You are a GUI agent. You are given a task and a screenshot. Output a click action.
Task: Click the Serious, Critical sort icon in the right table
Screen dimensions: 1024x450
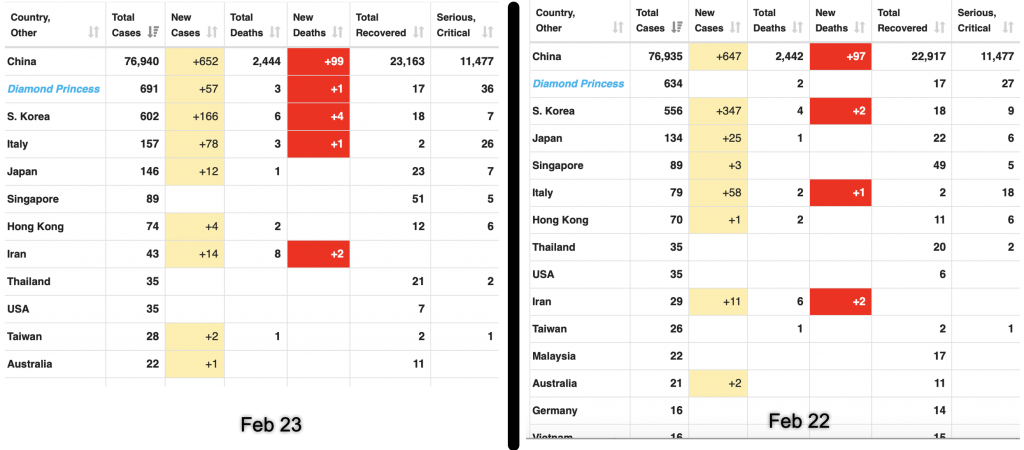(x=1007, y=28)
